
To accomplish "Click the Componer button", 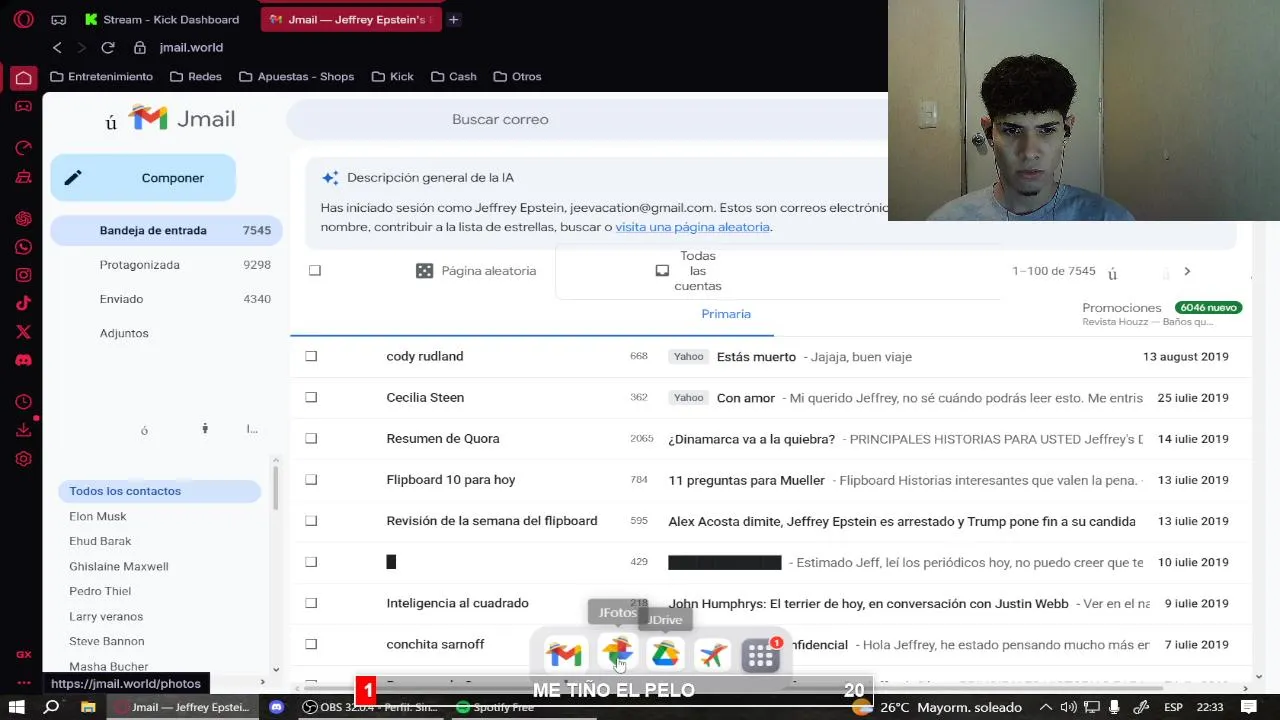I will (x=143, y=178).
